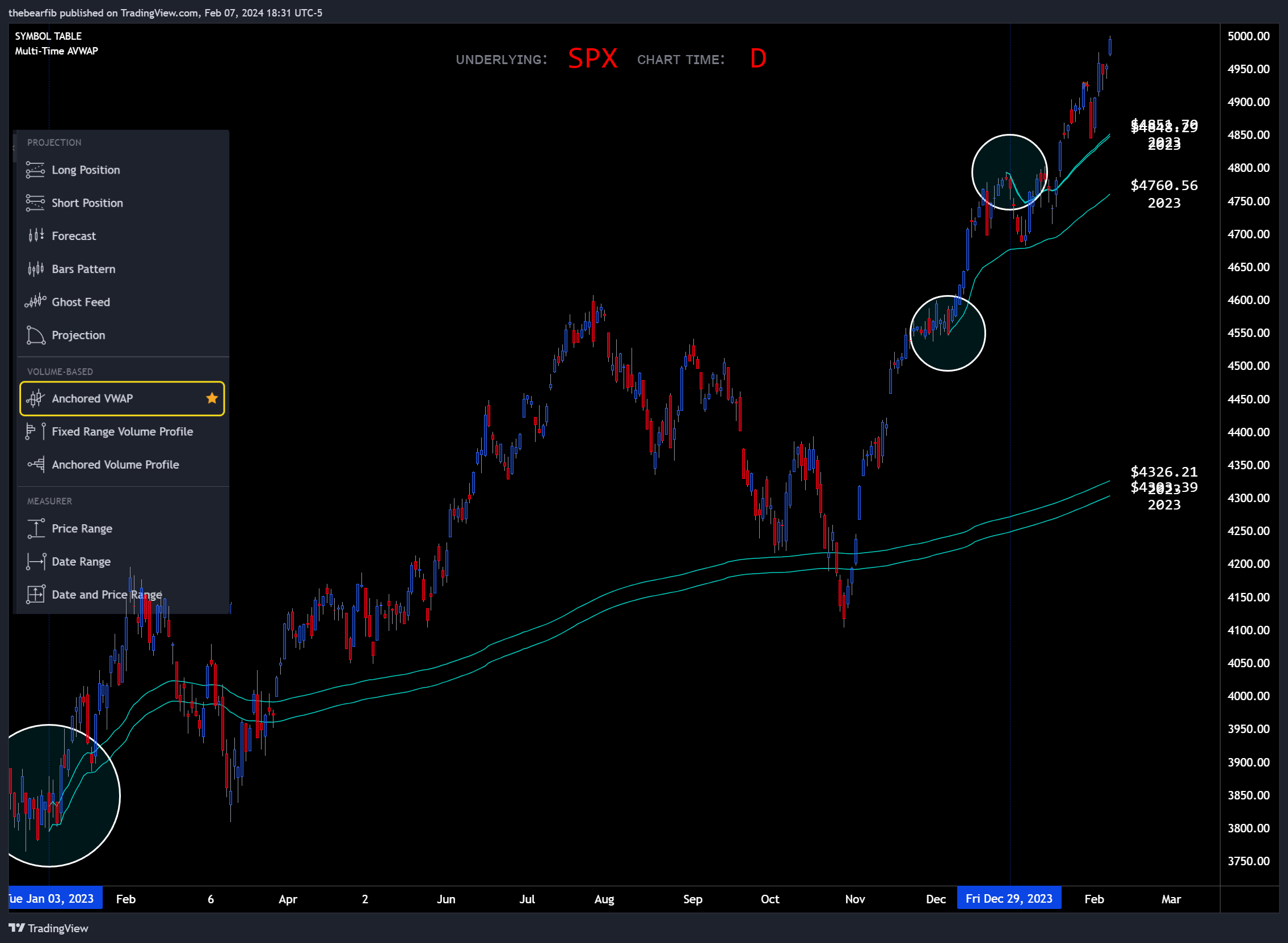Click the red D chart time value

[x=758, y=58]
